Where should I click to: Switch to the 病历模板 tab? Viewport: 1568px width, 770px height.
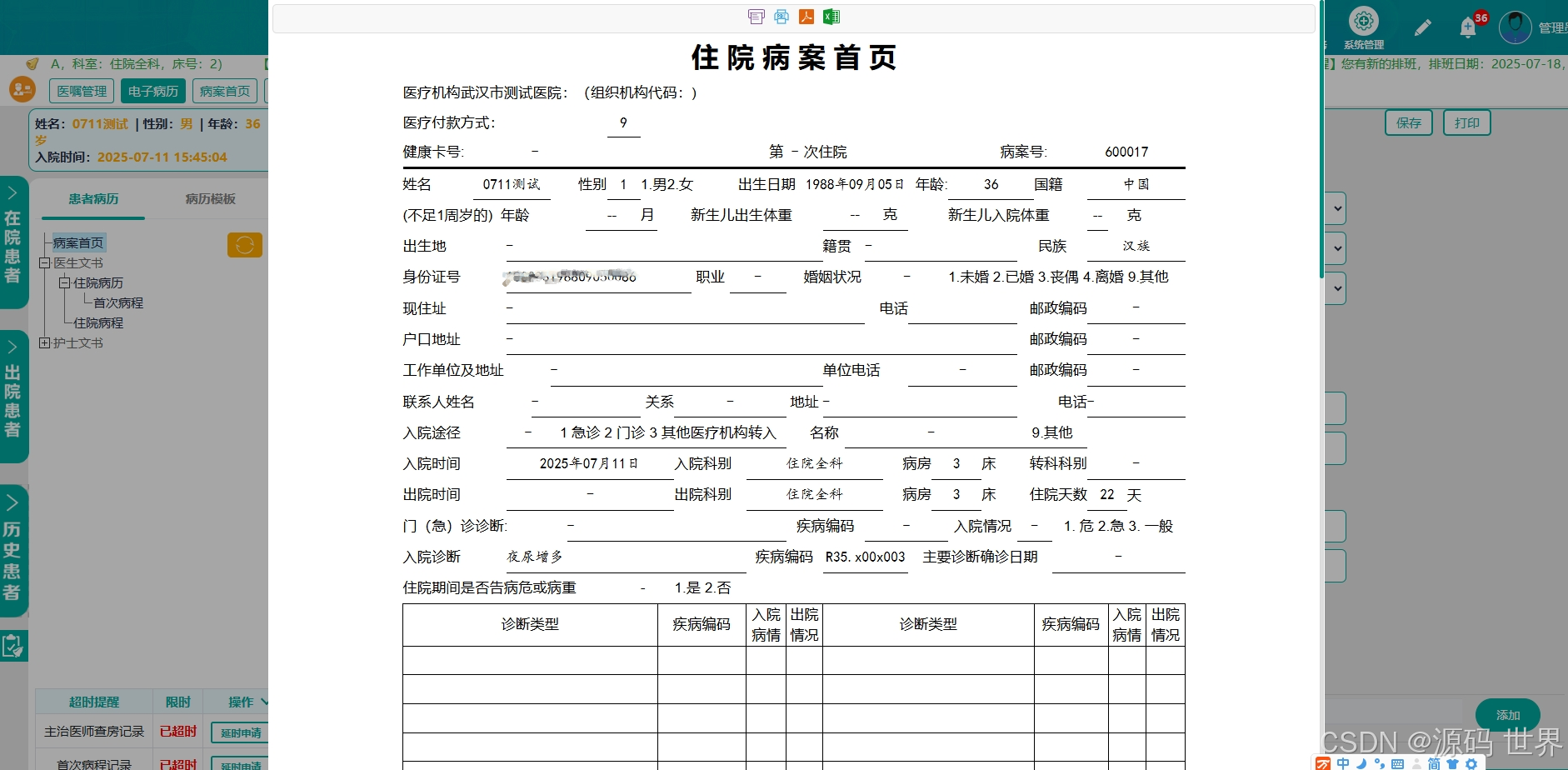[x=210, y=199]
